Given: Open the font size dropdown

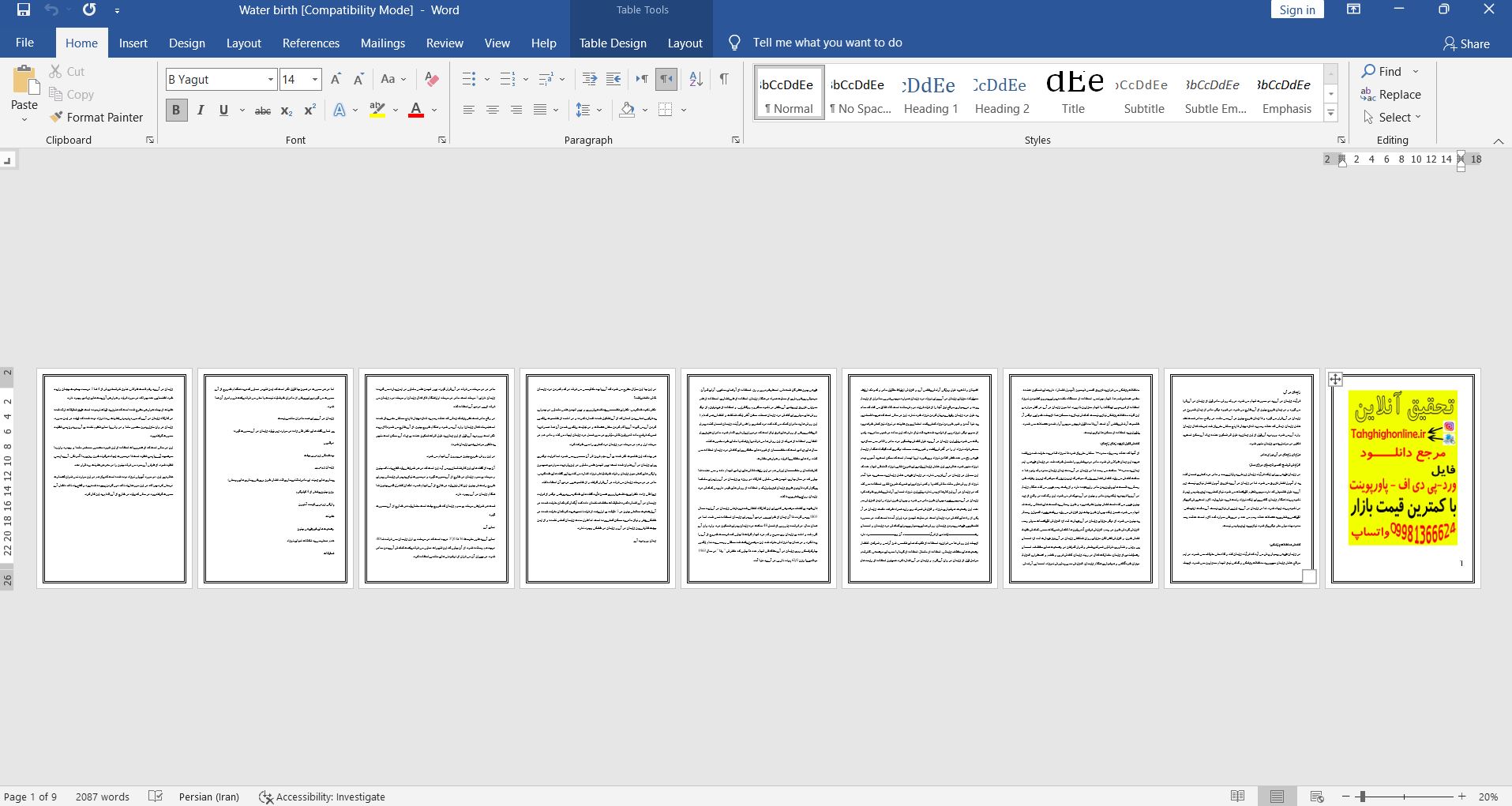Looking at the screenshot, I should 315,79.
